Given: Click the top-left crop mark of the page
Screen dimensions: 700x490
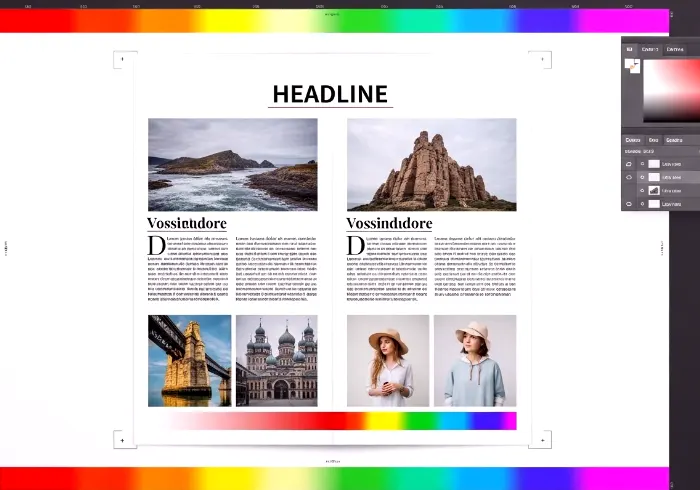Looking at the screenshot, I should point(123,59).
